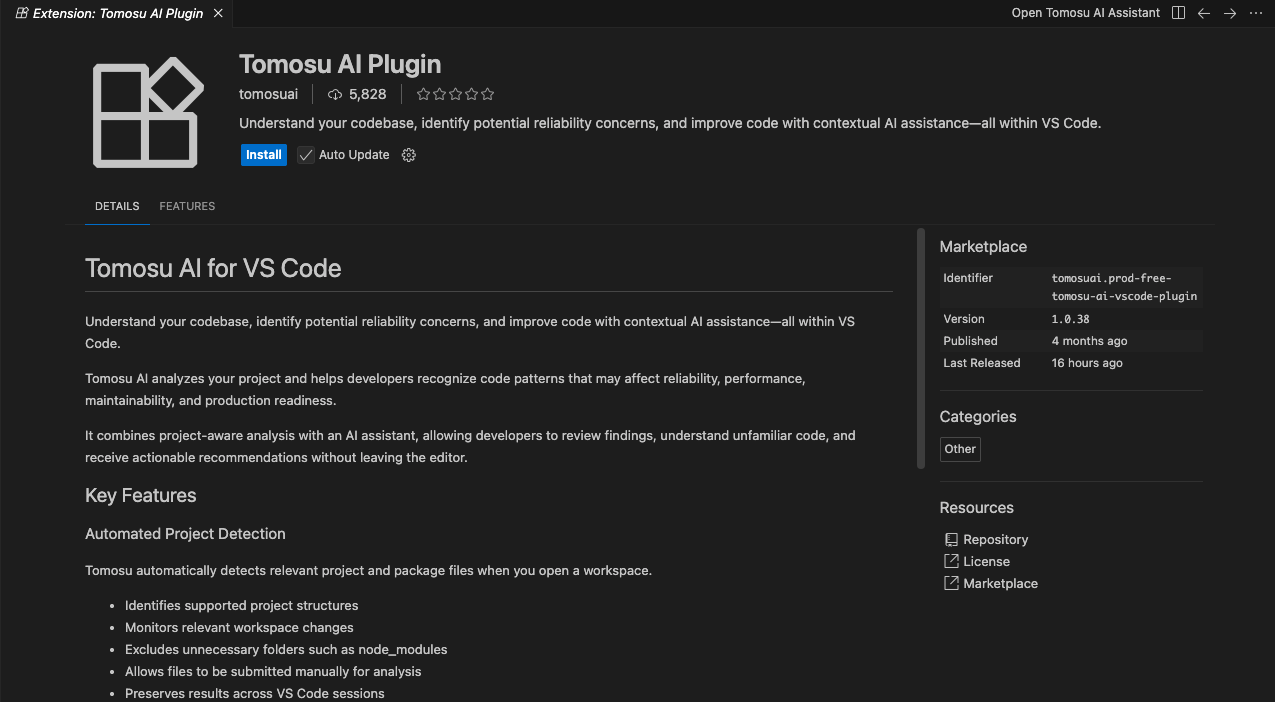Click the Key Features heading
Screen dimensions: 1275x702
pyautogui.click(x=141, y=495)
